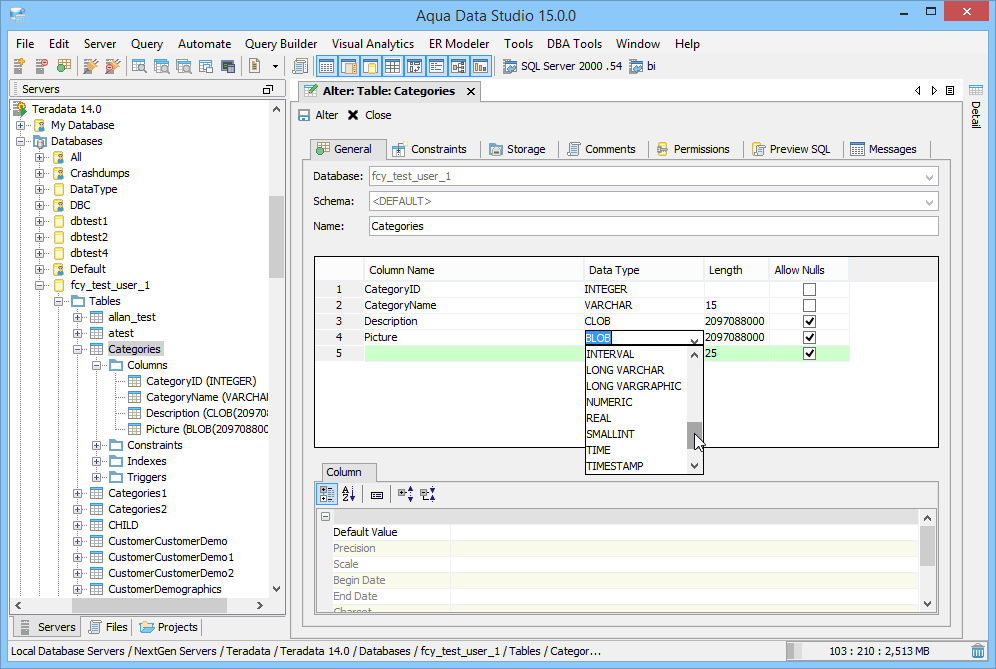Close the BLOB data type dropdown arrow
This screenshot has height=669, width=996.
(x=694, y=339)
